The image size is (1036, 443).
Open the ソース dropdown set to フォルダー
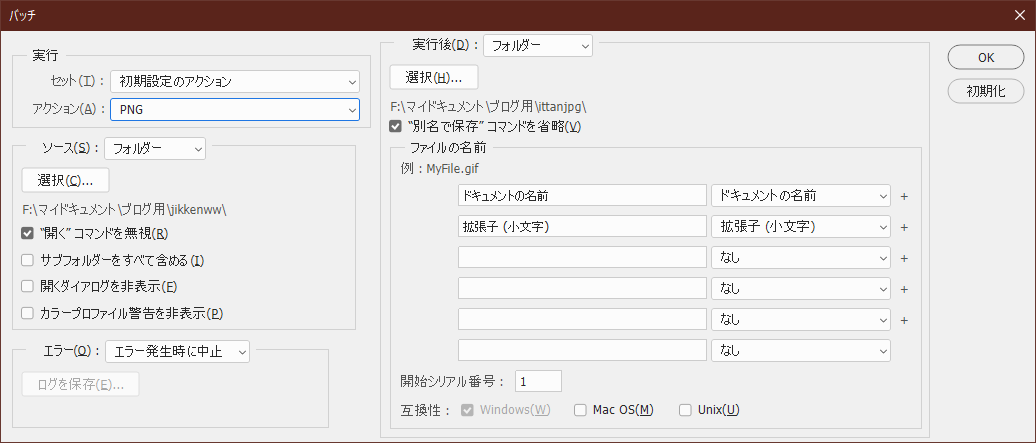pyautogui.click(x=155, y=149)
